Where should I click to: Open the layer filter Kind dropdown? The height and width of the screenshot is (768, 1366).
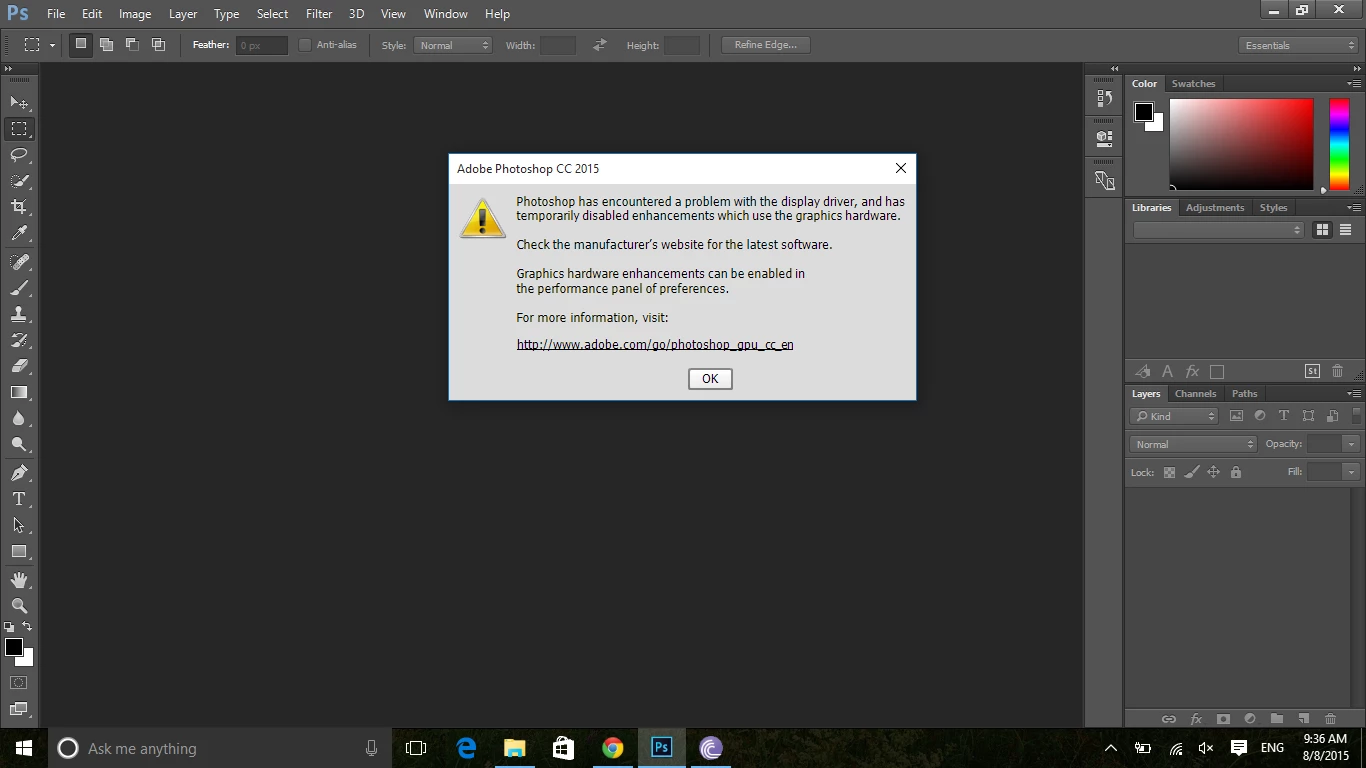click(1175, 416)
